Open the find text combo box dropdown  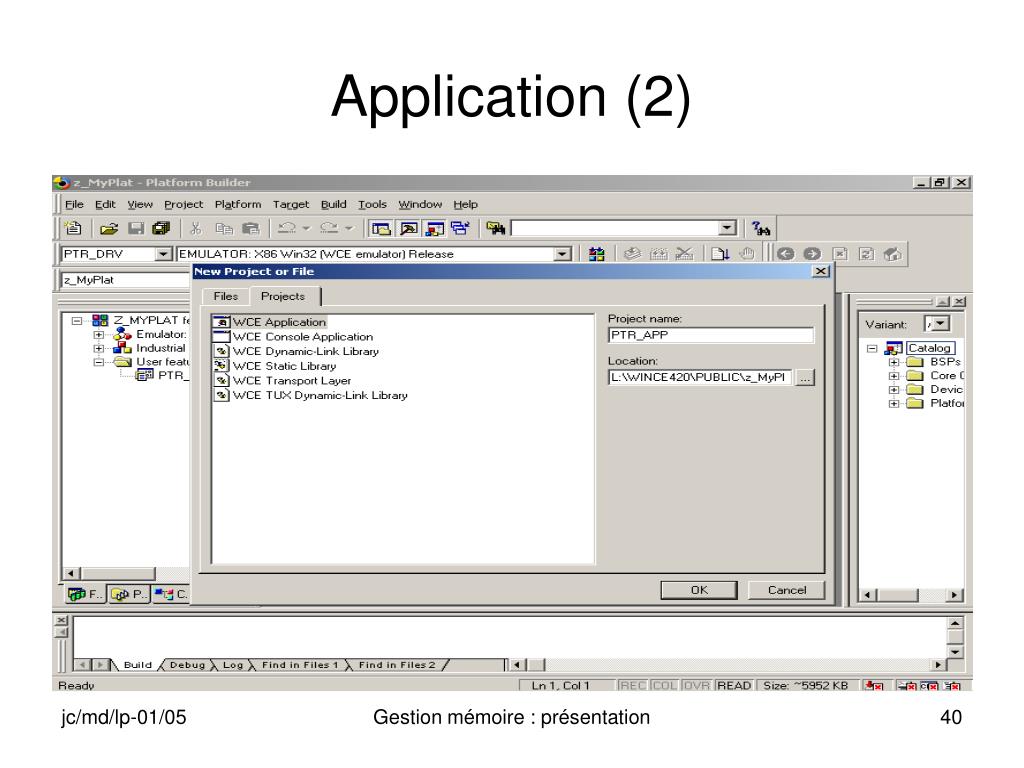pyautogui.click(x=728, y=228)
